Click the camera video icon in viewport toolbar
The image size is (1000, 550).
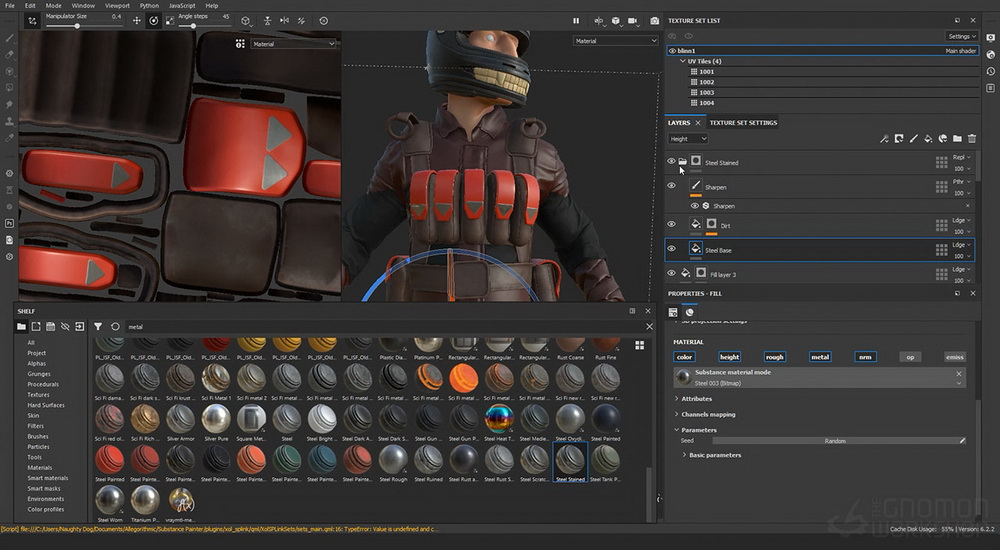coord(633,21)
